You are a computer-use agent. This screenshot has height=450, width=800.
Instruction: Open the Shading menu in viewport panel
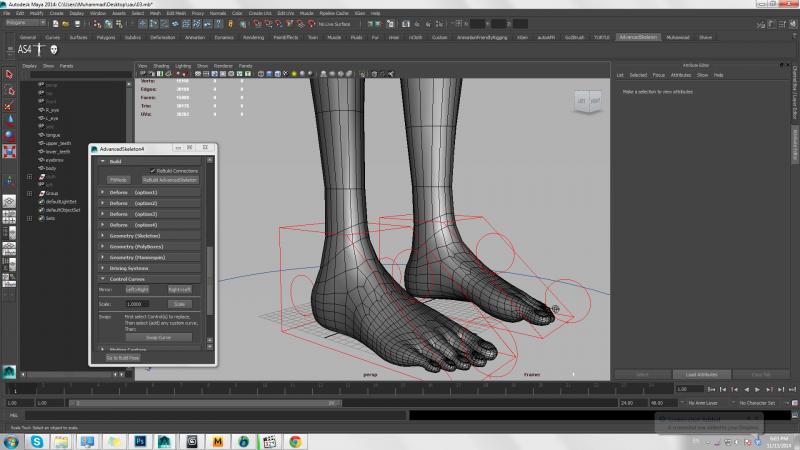pos(161,65)
